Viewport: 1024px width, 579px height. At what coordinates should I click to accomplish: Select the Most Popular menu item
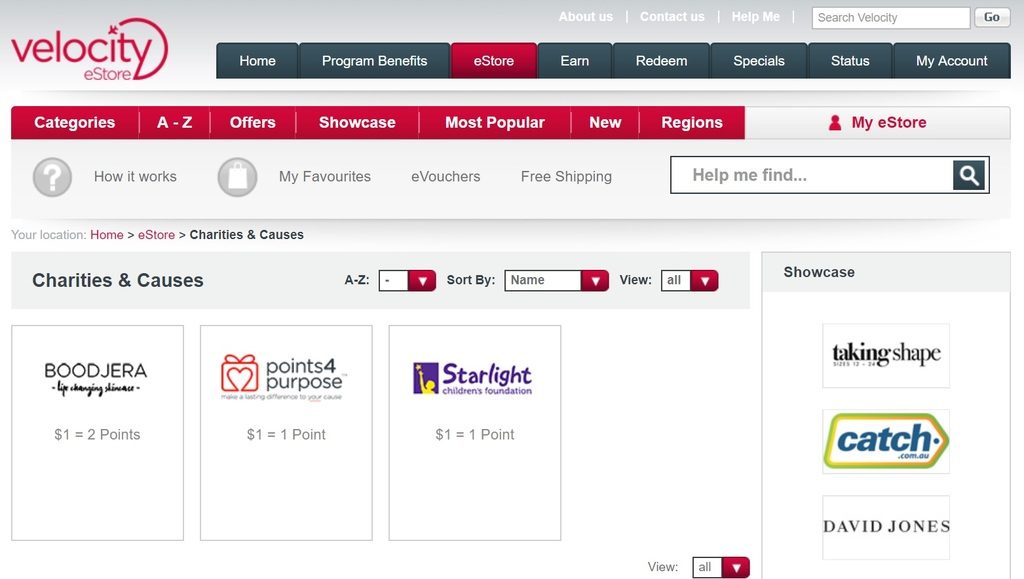point(495,123)
